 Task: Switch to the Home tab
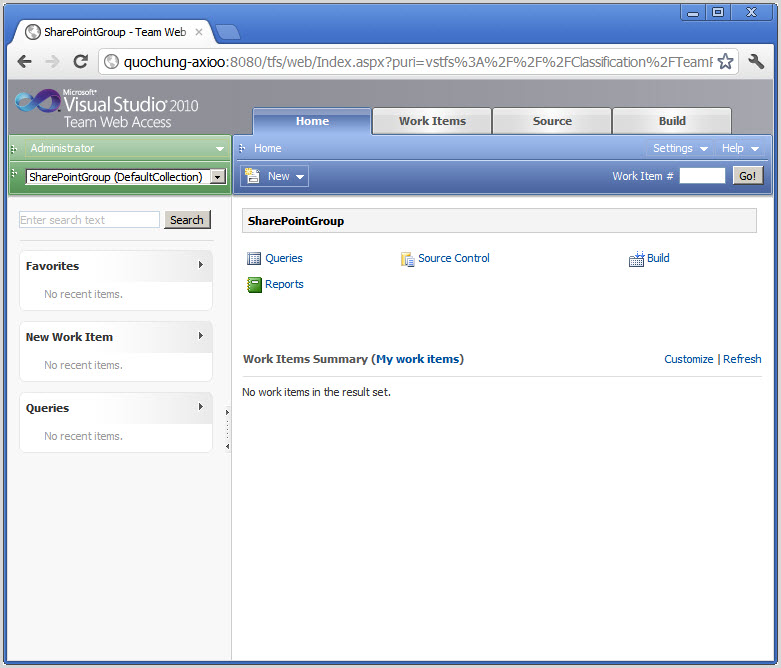312,121
